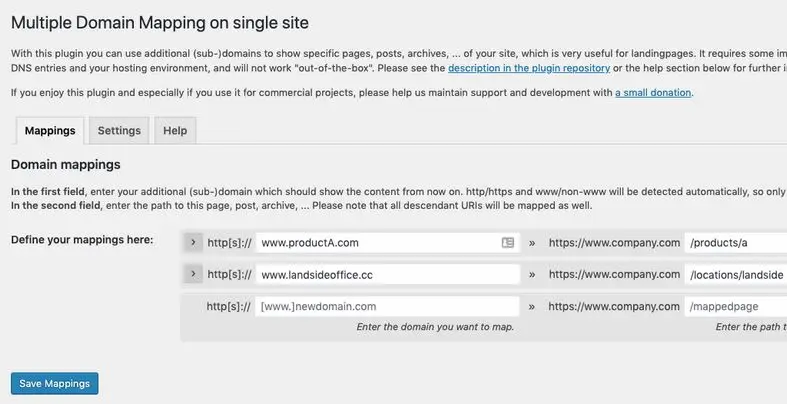
Task: Open the Help tab
Action: [175, 130]
